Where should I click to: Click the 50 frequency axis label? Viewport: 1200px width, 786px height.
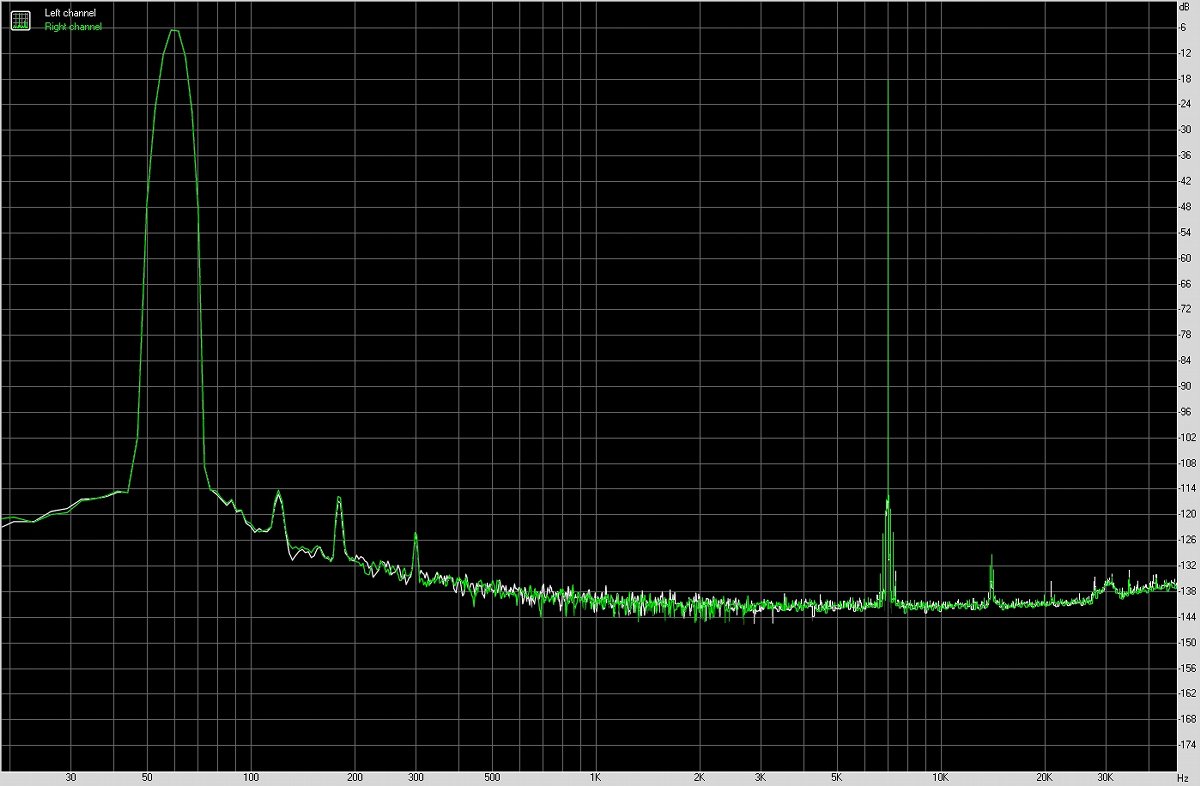tap(147, 777)
